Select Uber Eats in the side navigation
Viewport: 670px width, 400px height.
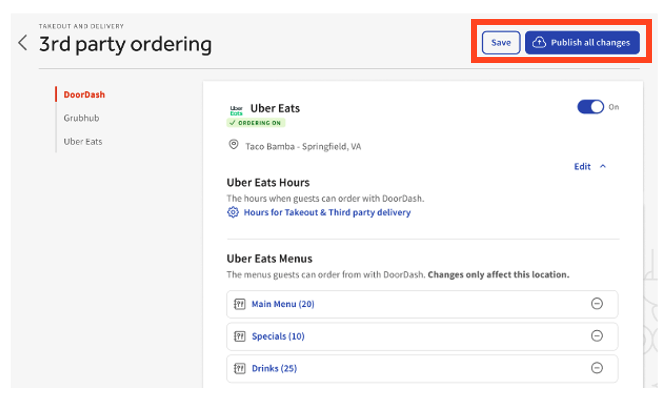point(83,141)
